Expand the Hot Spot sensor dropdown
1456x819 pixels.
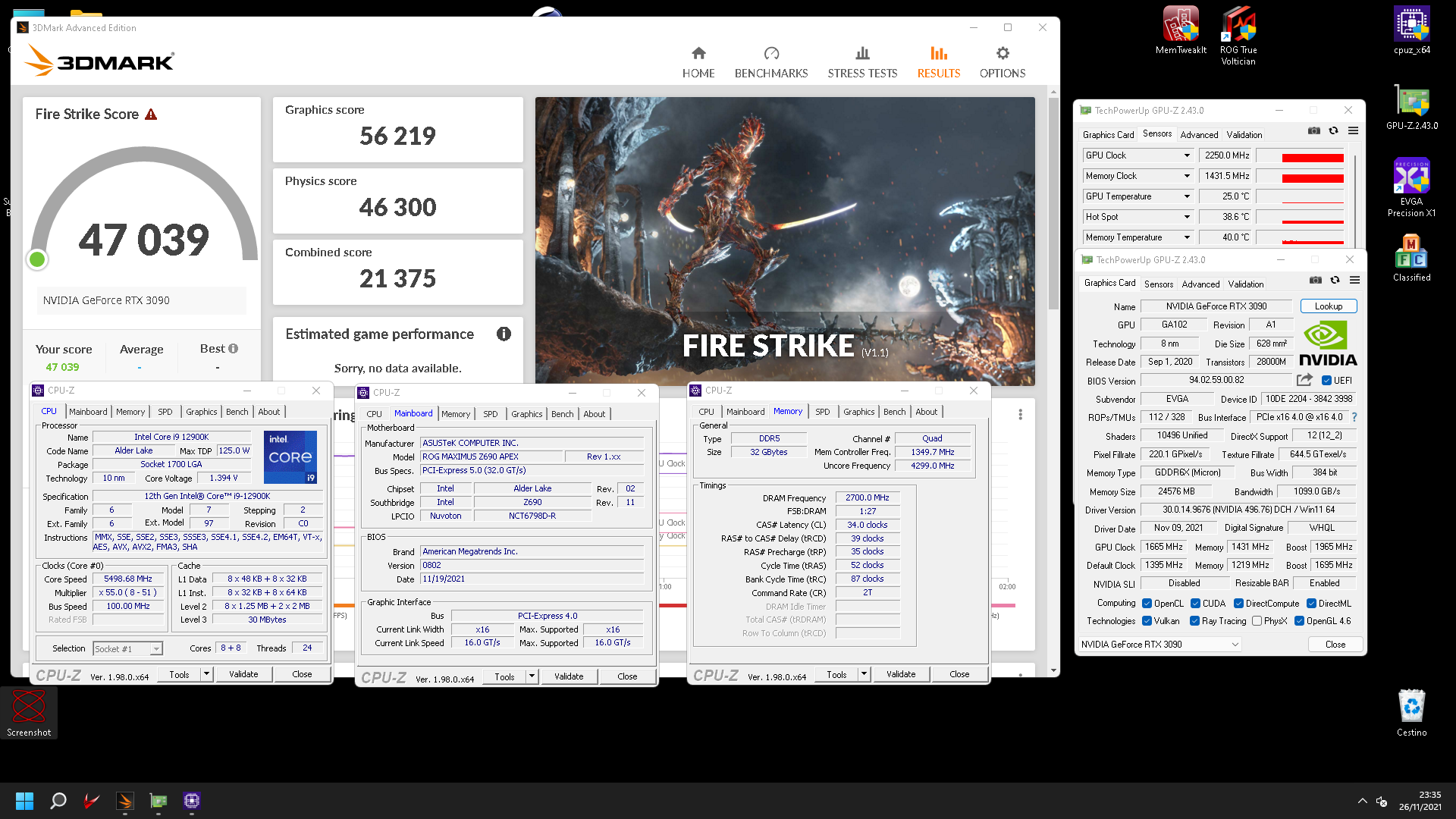pos(1187,217)
